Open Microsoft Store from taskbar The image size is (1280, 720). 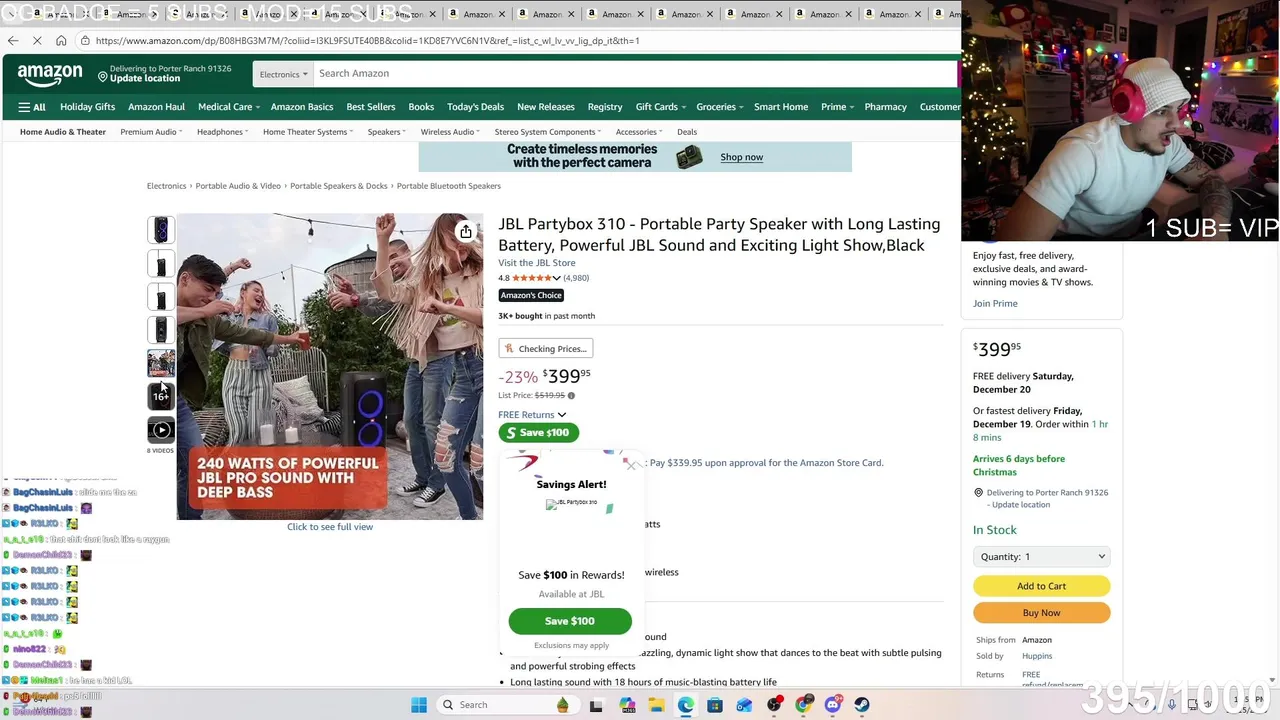[x=715, y=705]
